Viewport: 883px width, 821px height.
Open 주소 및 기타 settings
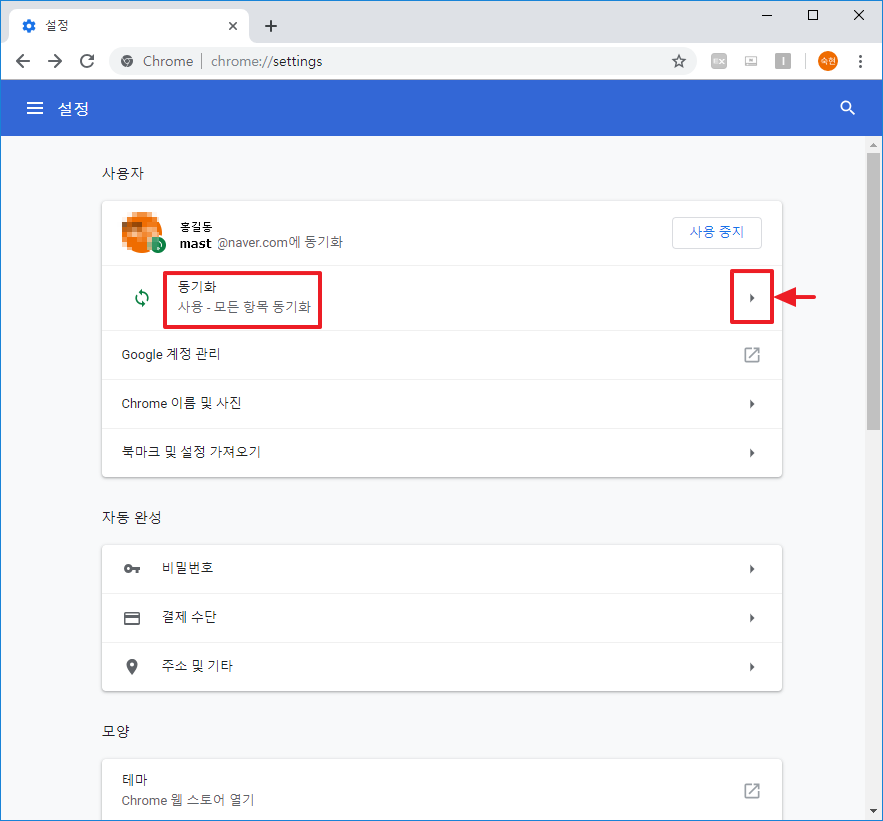tap(442, 667)
